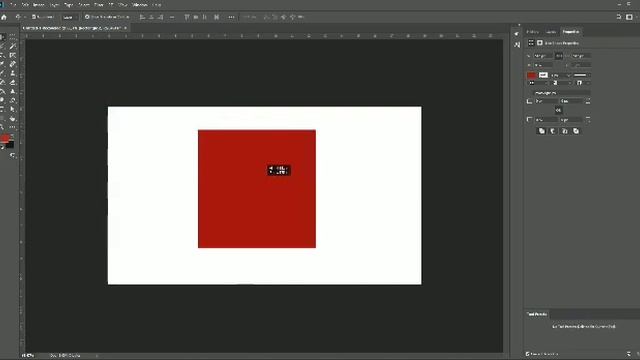
Task: Select the Clone Stamp tool
Action: tap(13, 73)
